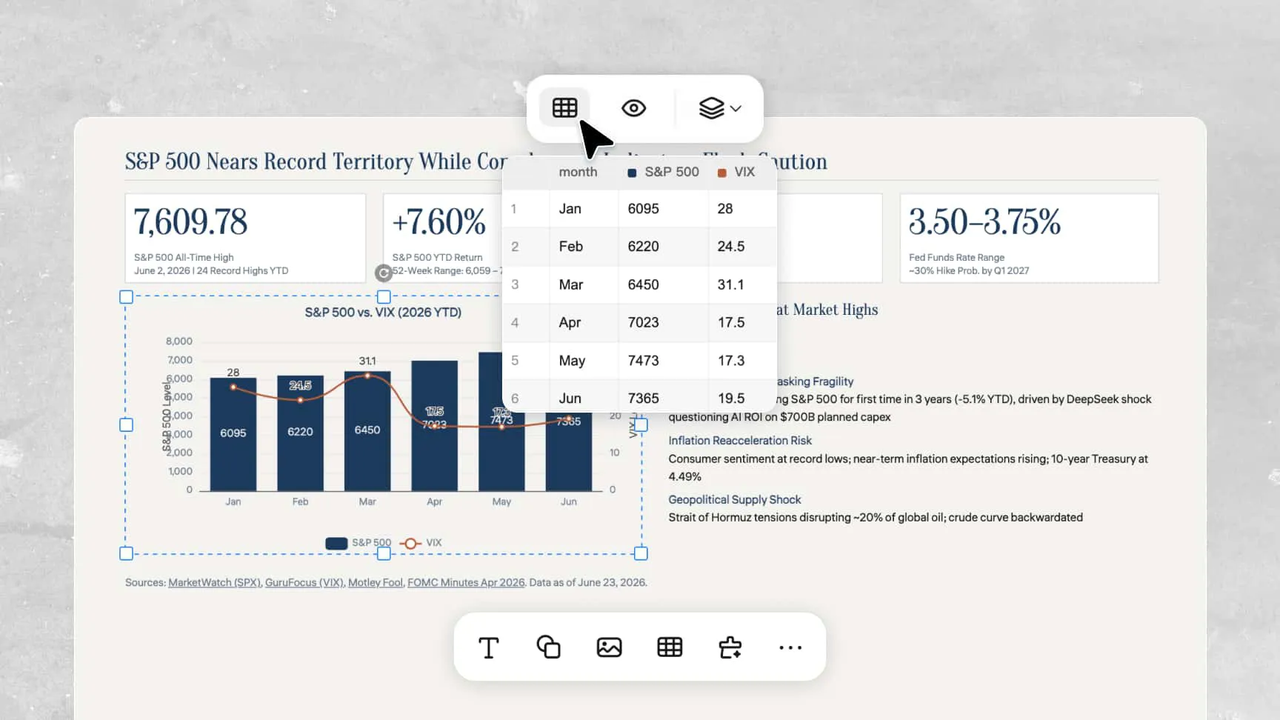Open the FOMC Minutes Apr 2026 link
This screenshot has height=720, width=1280.
(x=466, y=582)
